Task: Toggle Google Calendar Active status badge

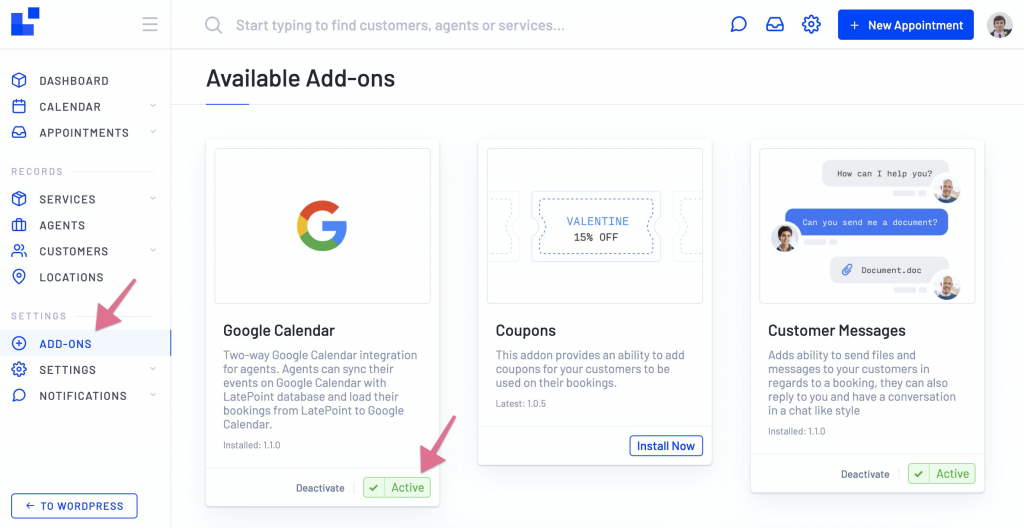Action: point(397,487)
